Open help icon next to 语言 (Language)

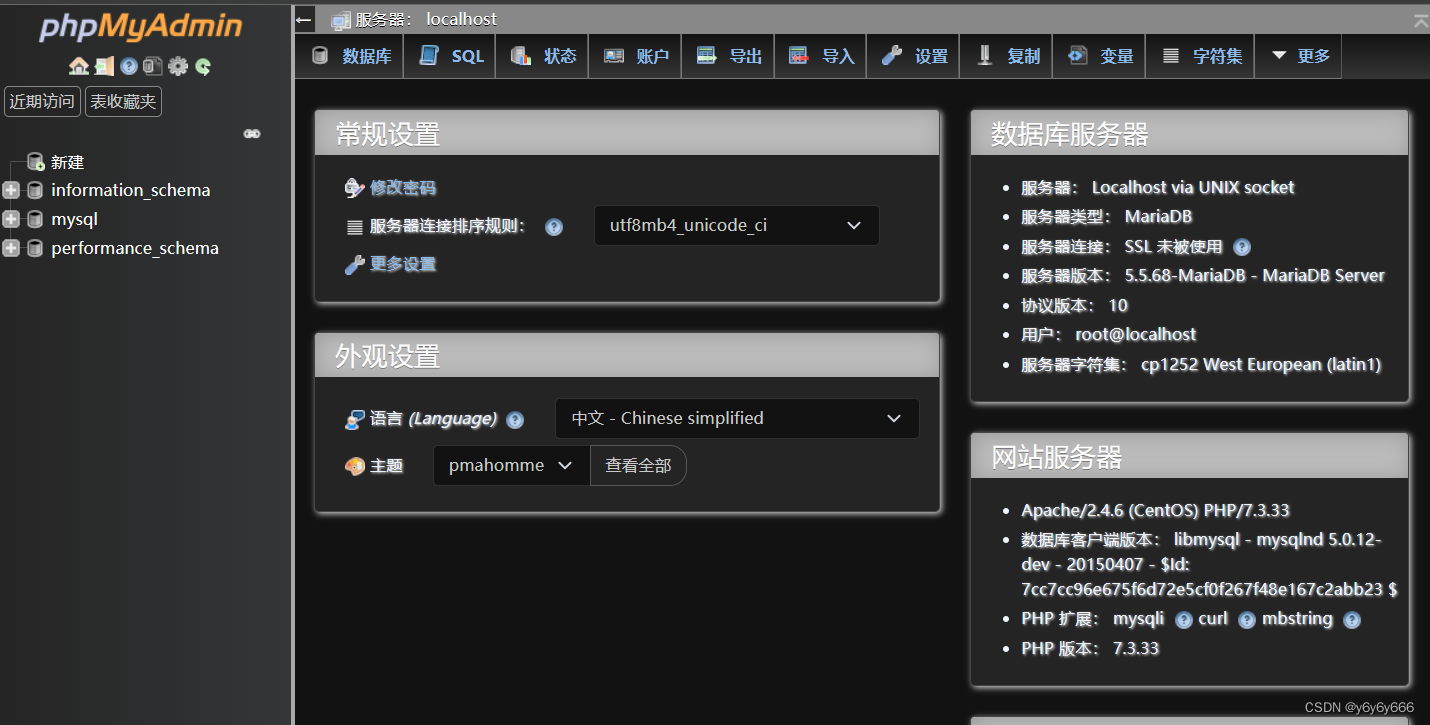[x=515, y=420]
